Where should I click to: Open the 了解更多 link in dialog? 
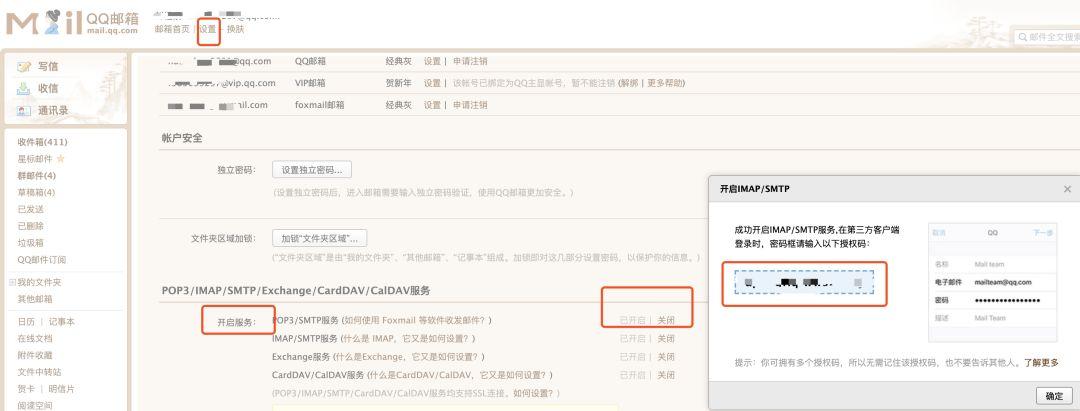tap(1041, 363)
